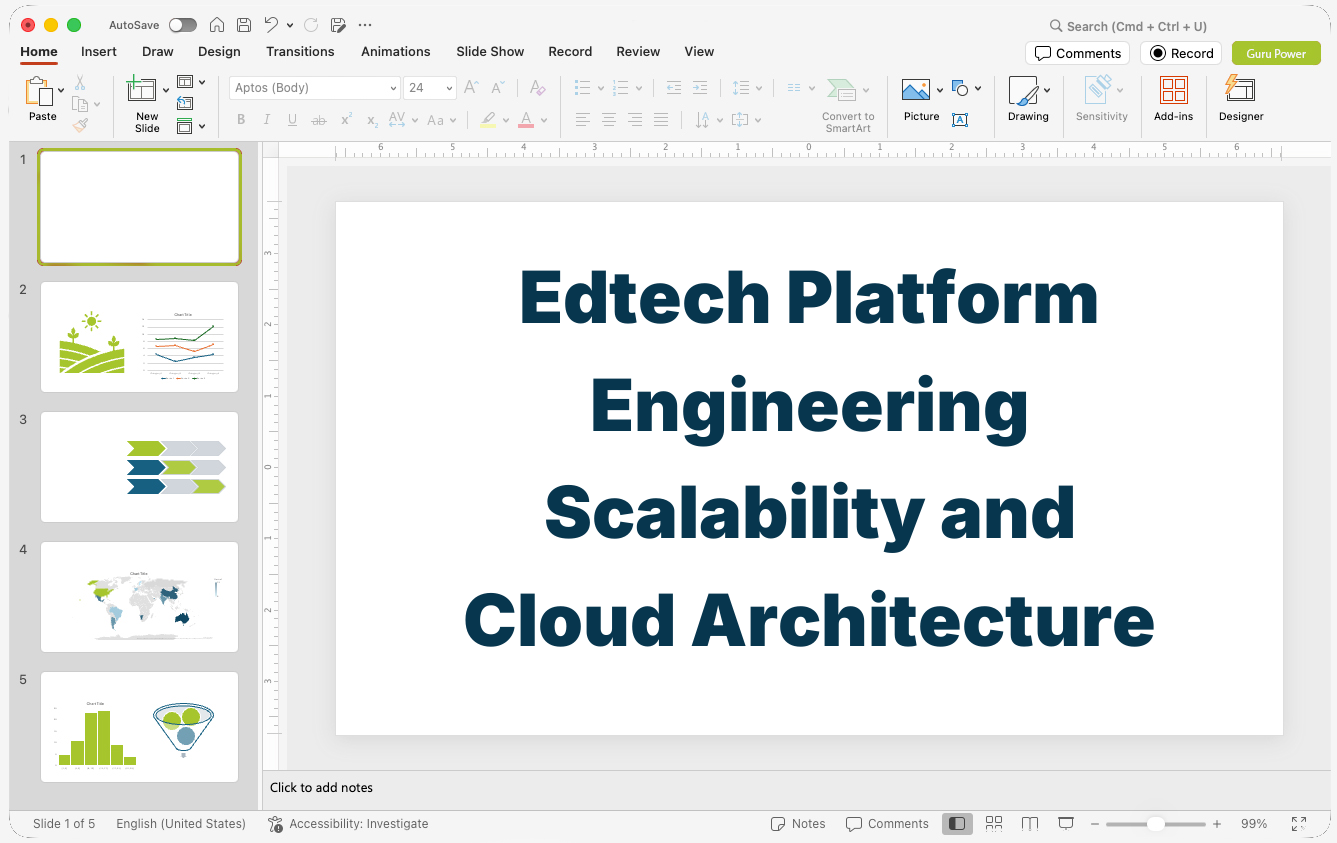Toggle Italic formatting
This screenshot has width=1337, height=843.
tap(267, 120)
